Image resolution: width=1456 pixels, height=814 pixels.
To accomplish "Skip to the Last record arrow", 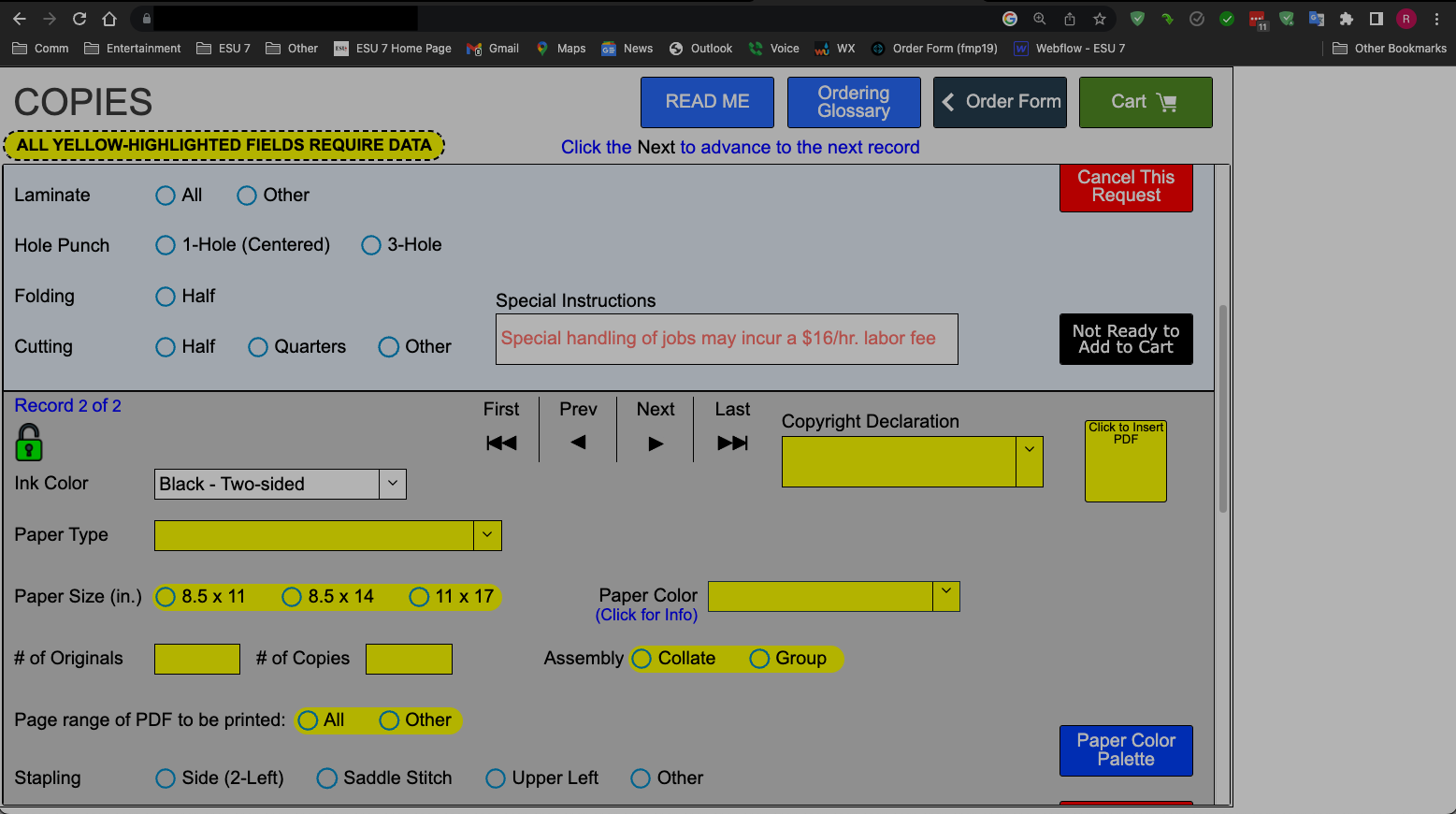I will [x=732, y=443].
